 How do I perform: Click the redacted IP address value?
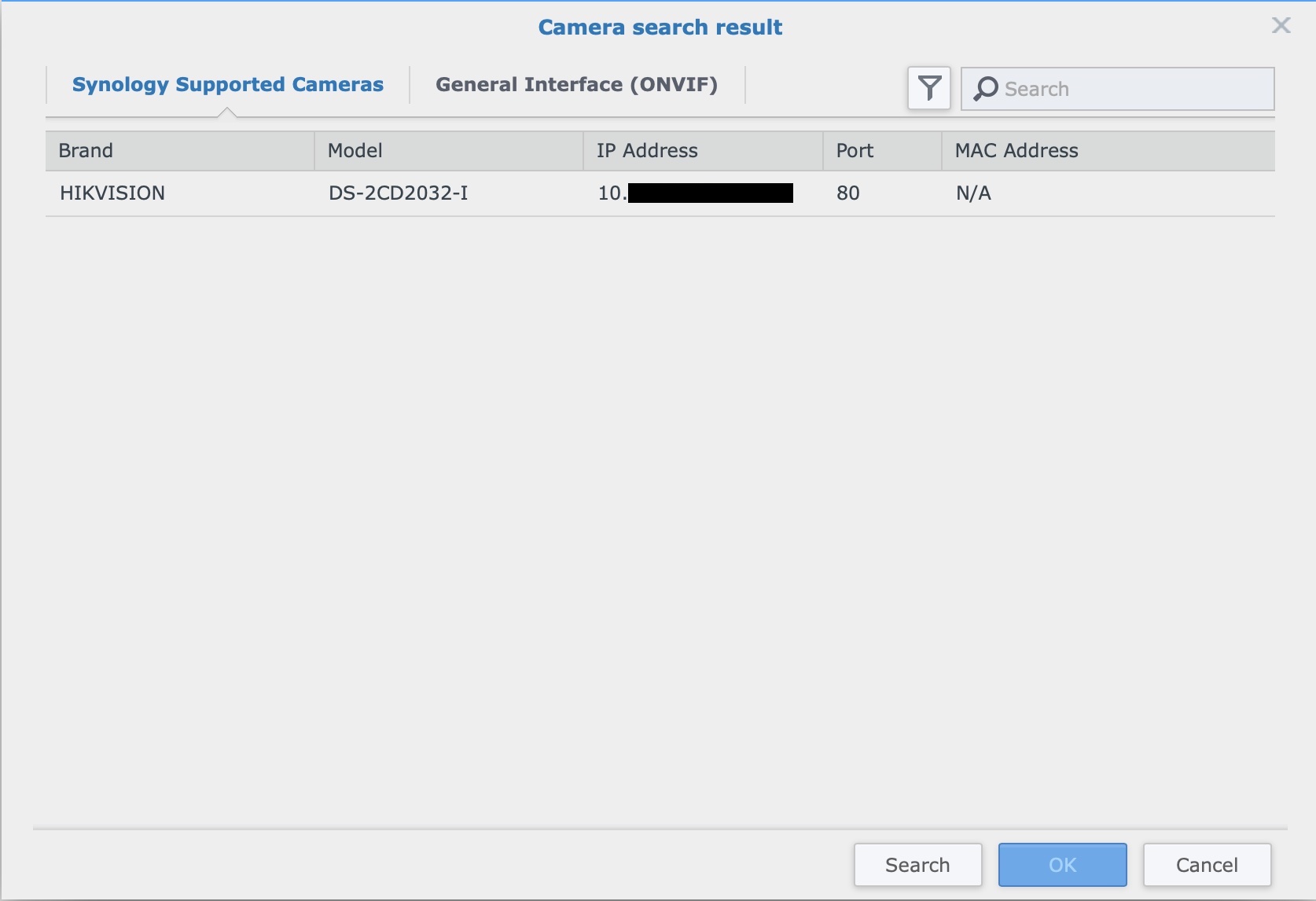pos(695,193)
